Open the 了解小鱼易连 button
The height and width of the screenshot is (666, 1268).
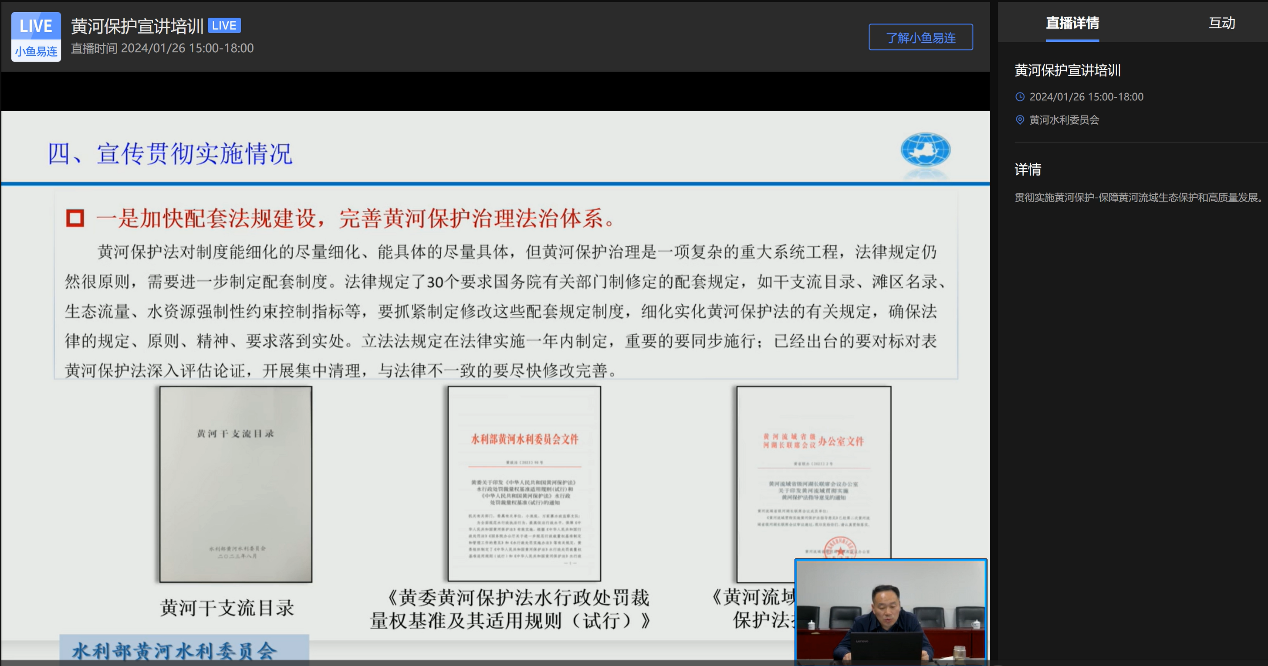(x=920, y=38)
